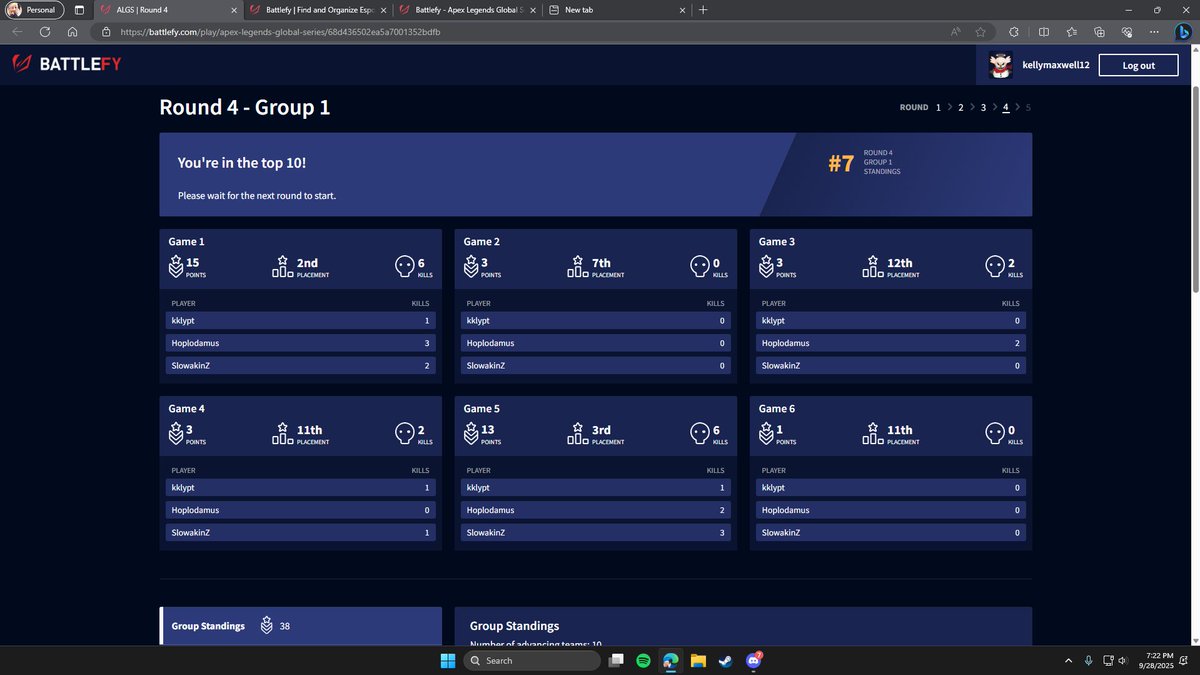The image size is (1200, 675).
Task: Open Discord from the taskbar
Action: pyautogui.click(x=752, y=660)
